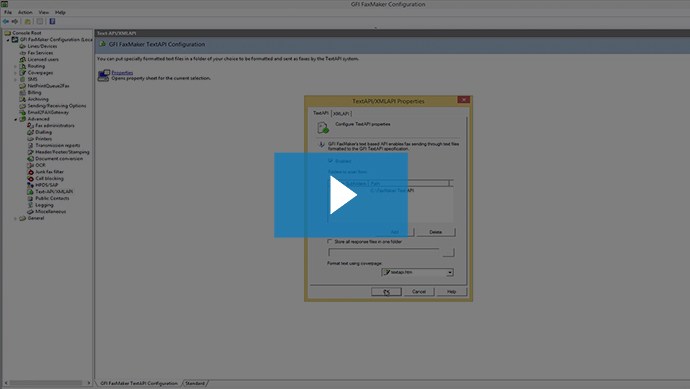Click the Delete button in the dialog
690x389 pixels.
point(435,232)
